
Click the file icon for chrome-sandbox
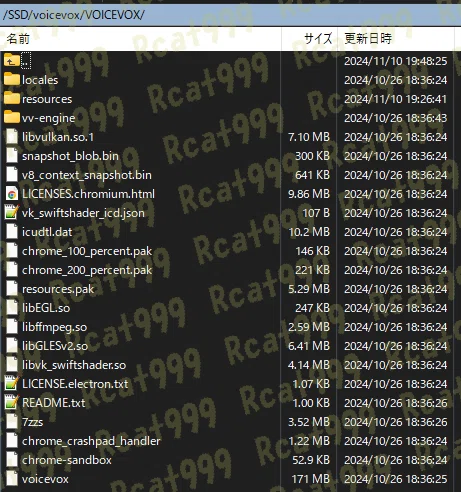[12, 460]
